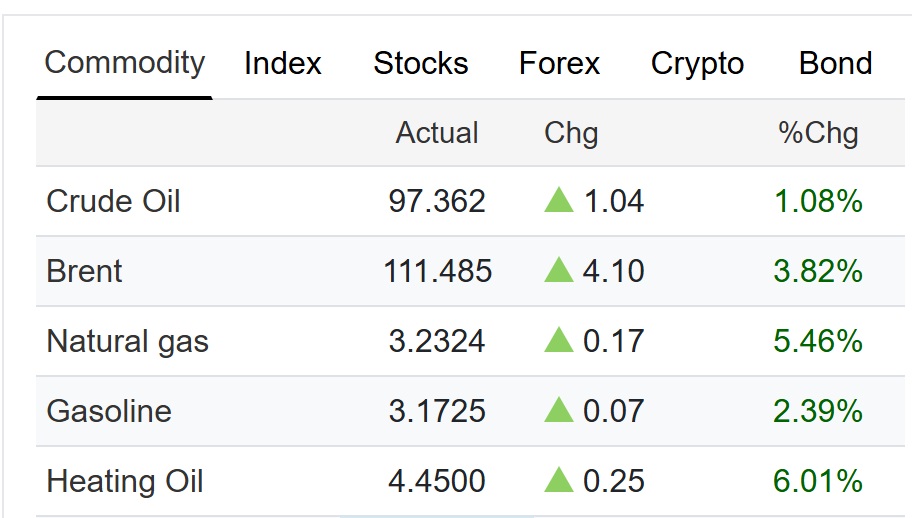Click Crude Oil change value 1.04
The width and height of the screenshot is (912, 518).
[x=614, y=201]
